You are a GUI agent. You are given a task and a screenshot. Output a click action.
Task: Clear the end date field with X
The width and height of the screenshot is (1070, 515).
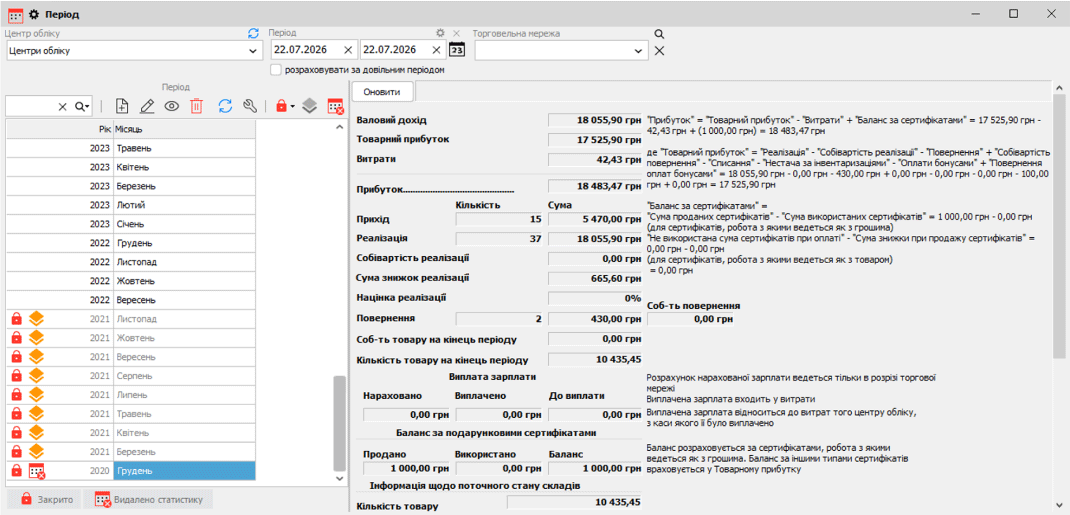(437, 50)
